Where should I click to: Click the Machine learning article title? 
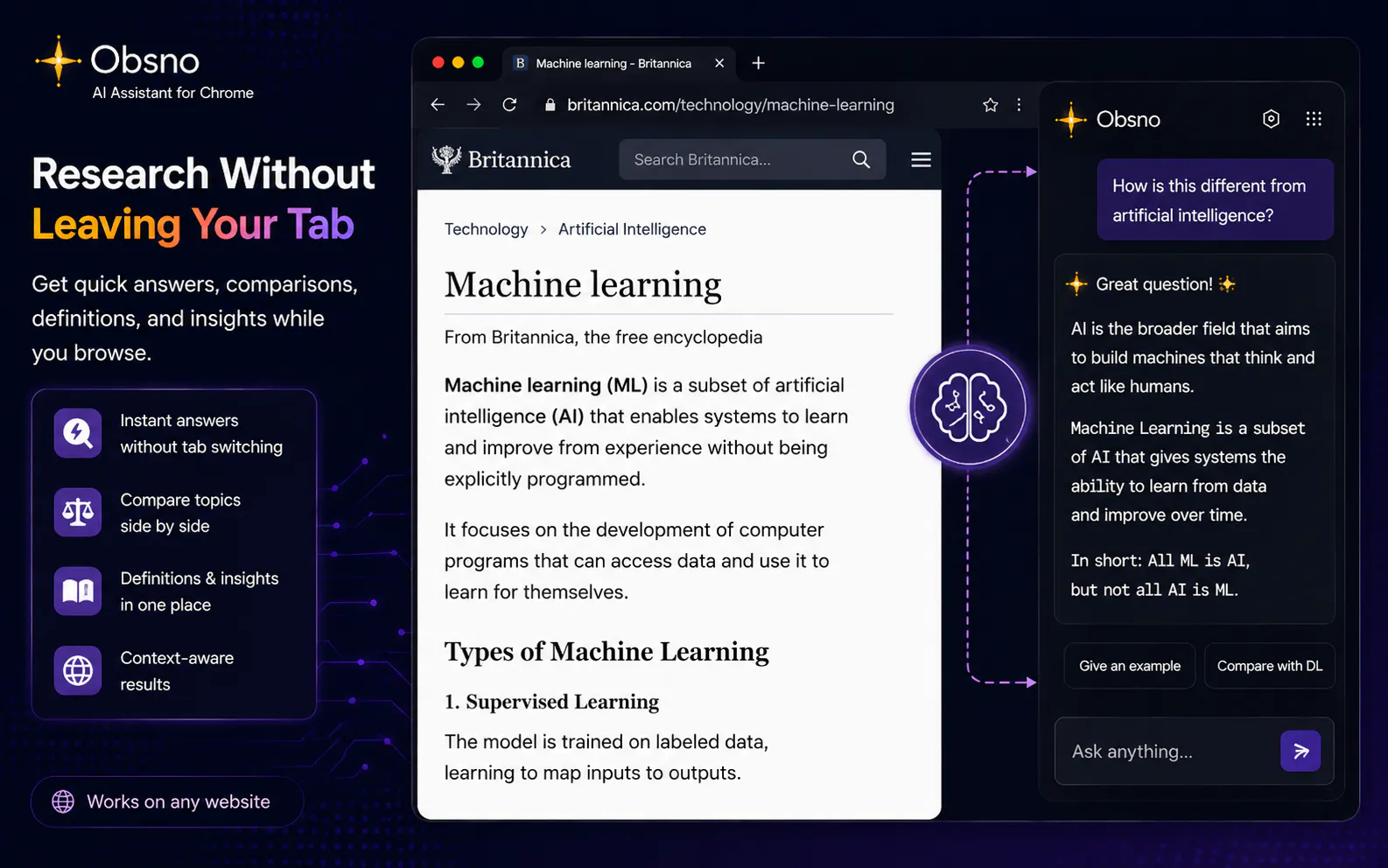583,284
